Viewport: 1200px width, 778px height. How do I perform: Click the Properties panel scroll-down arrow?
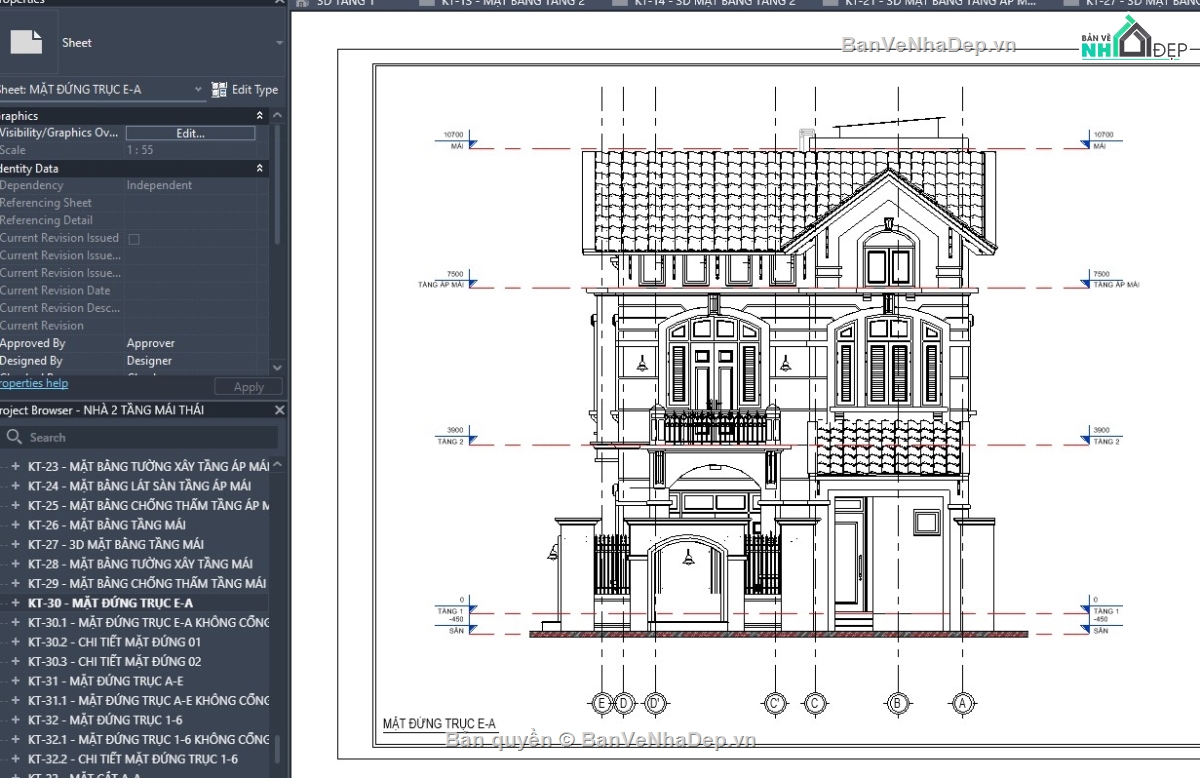pyautogui.click(x=277, y=369)
